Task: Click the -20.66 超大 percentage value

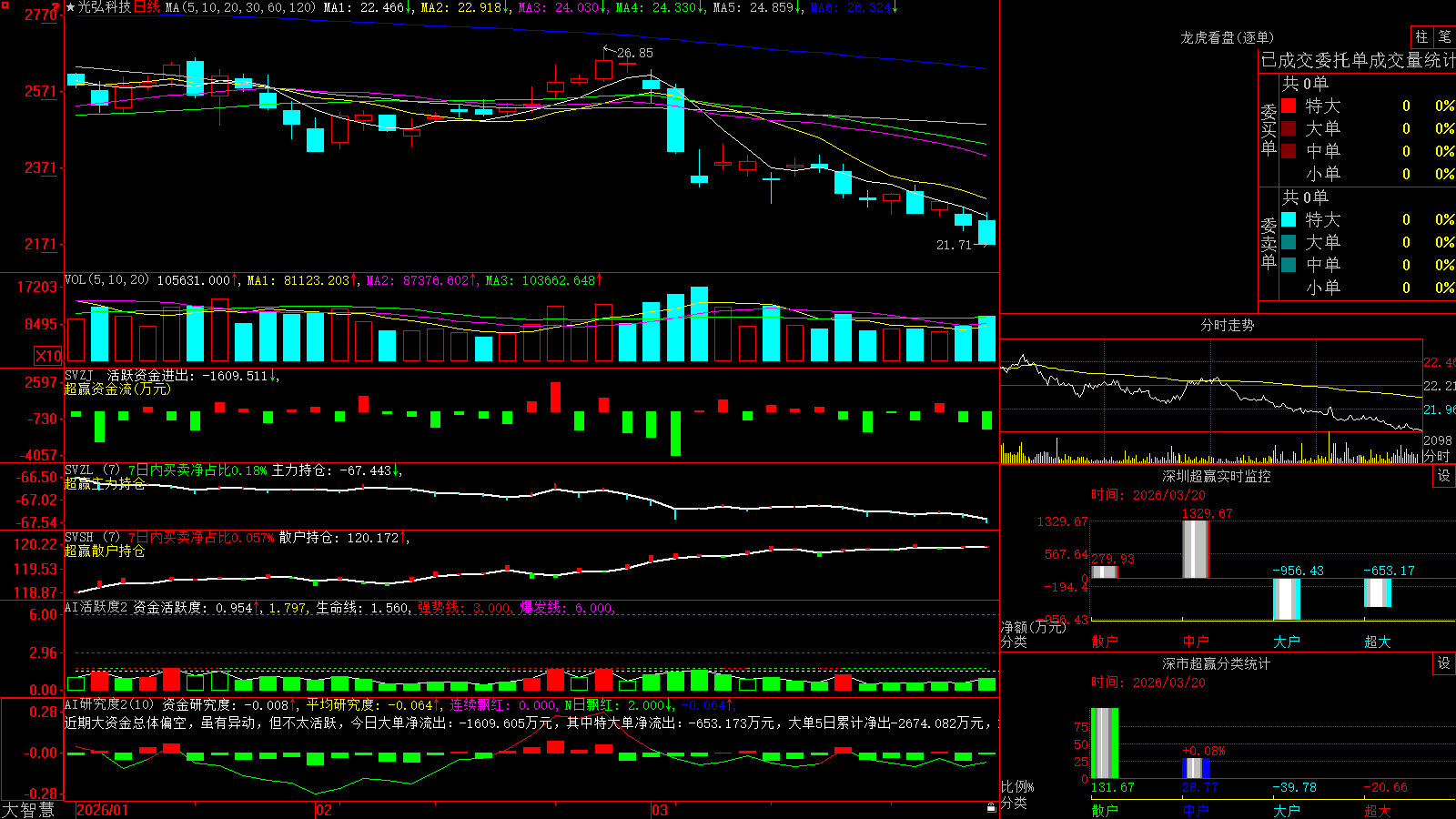Action: point(1385,787)
